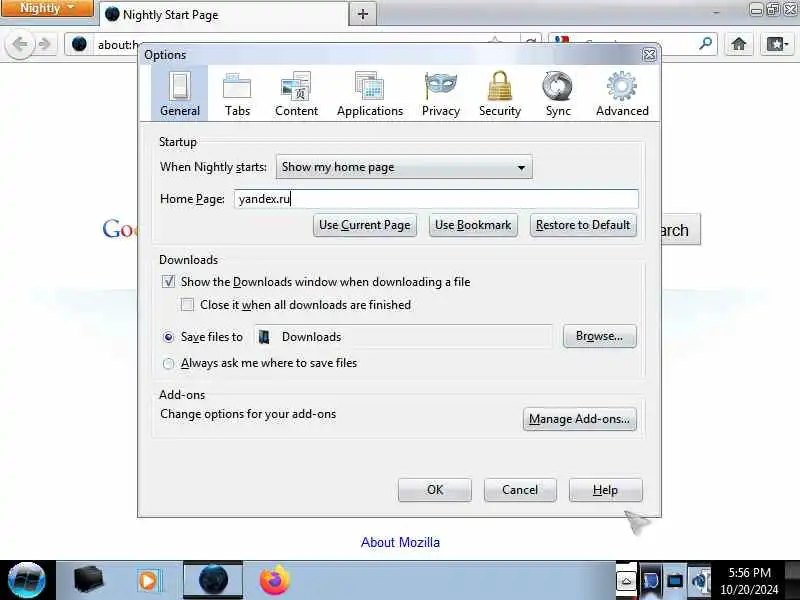Switch to the Sync options pane
Viewport: 800px width, 600px height.
point(558,93)
